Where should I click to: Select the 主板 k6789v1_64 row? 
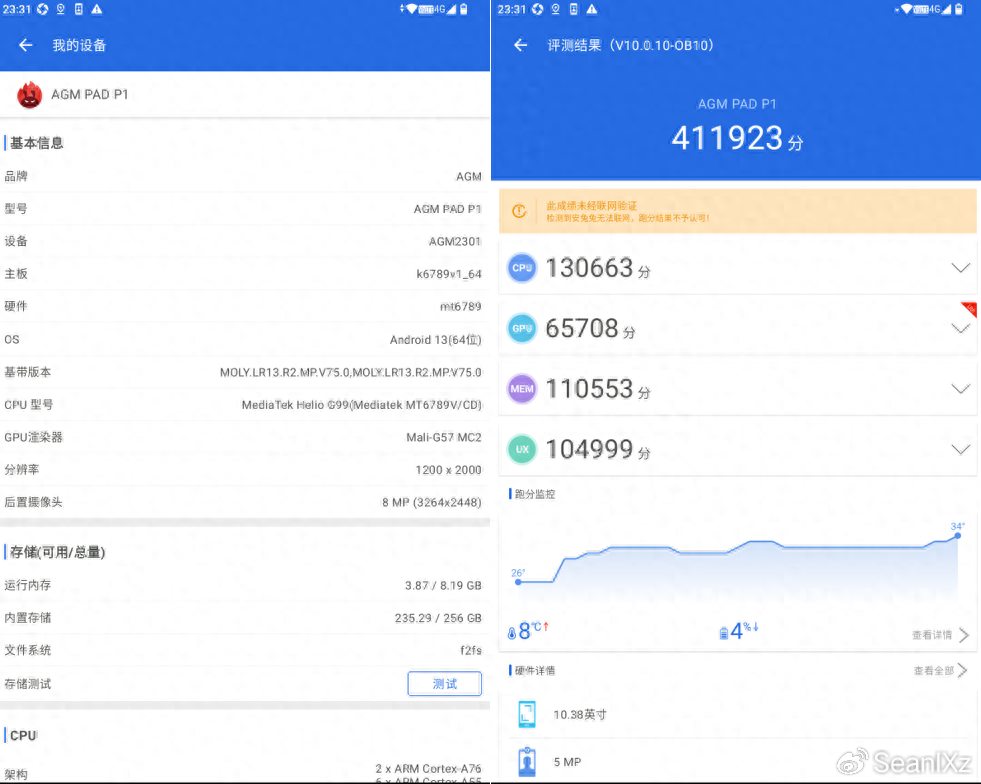[x=245, y=274]
